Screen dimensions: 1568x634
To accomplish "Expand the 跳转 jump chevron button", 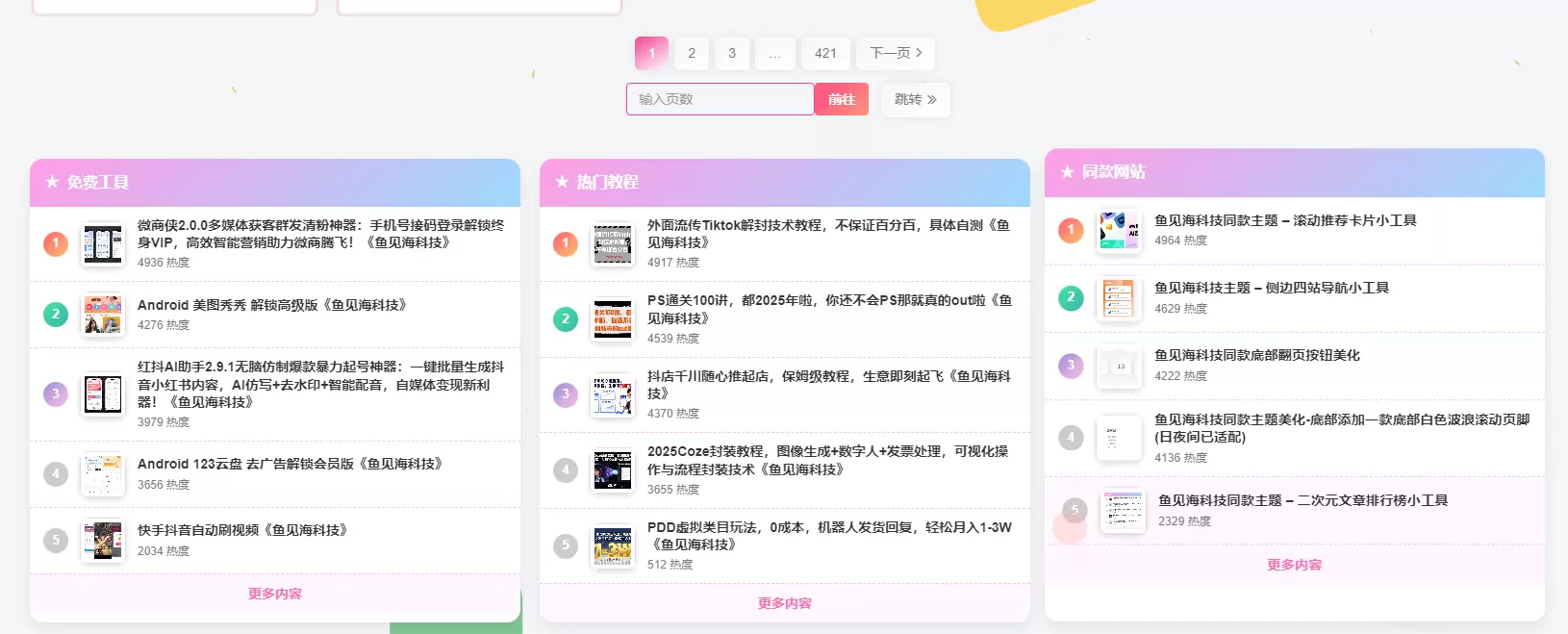I will 916,99.
